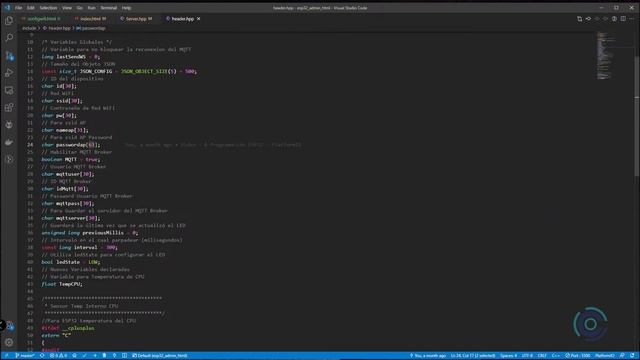
Task: Open the Terminal menu
Action: (109, 8)
